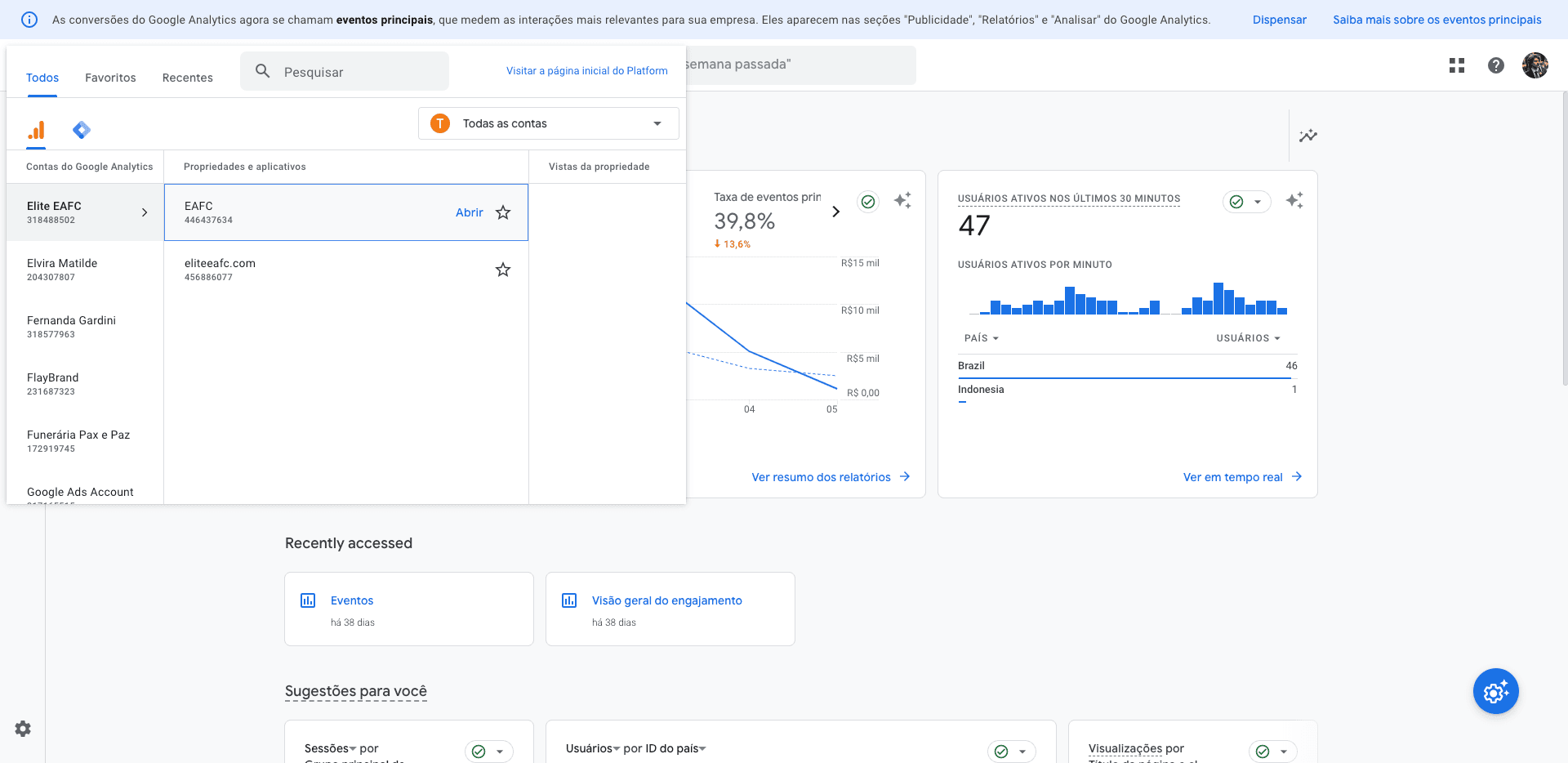Open the Sessões metric selector
The height and width of the screenshot is (763, 1568).
pyautogui.click(x=331, y=748)
